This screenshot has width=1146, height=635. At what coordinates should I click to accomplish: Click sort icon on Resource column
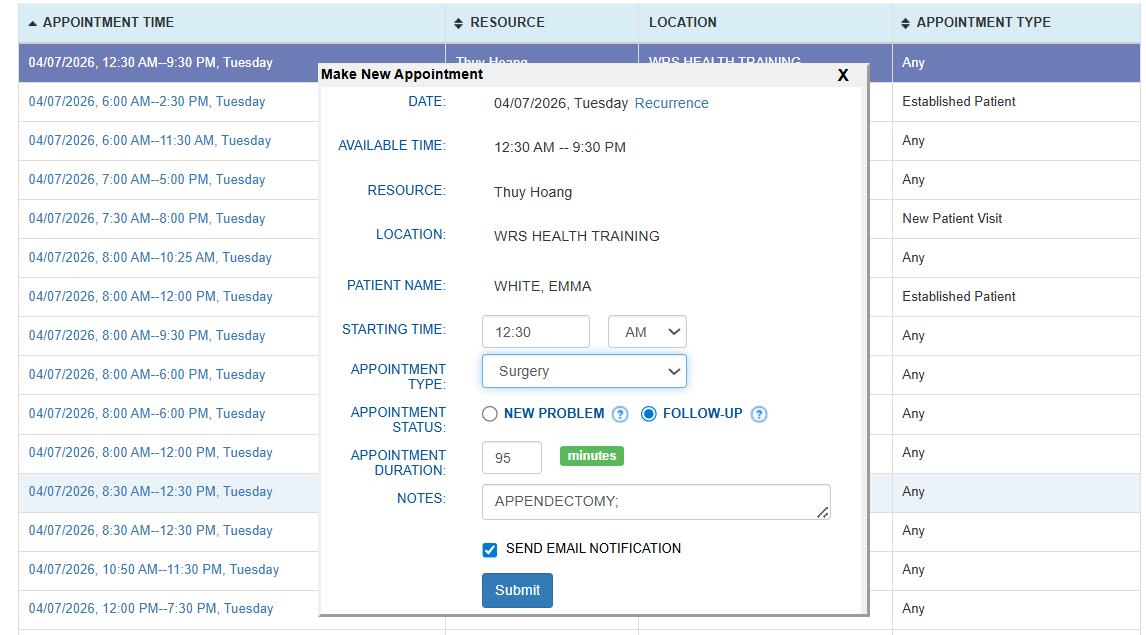(459, 22)
